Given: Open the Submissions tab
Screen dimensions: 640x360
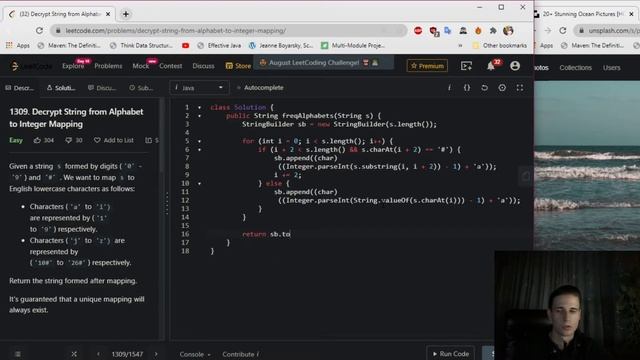Looking at the screenshot, I should (x=141, y=88).
